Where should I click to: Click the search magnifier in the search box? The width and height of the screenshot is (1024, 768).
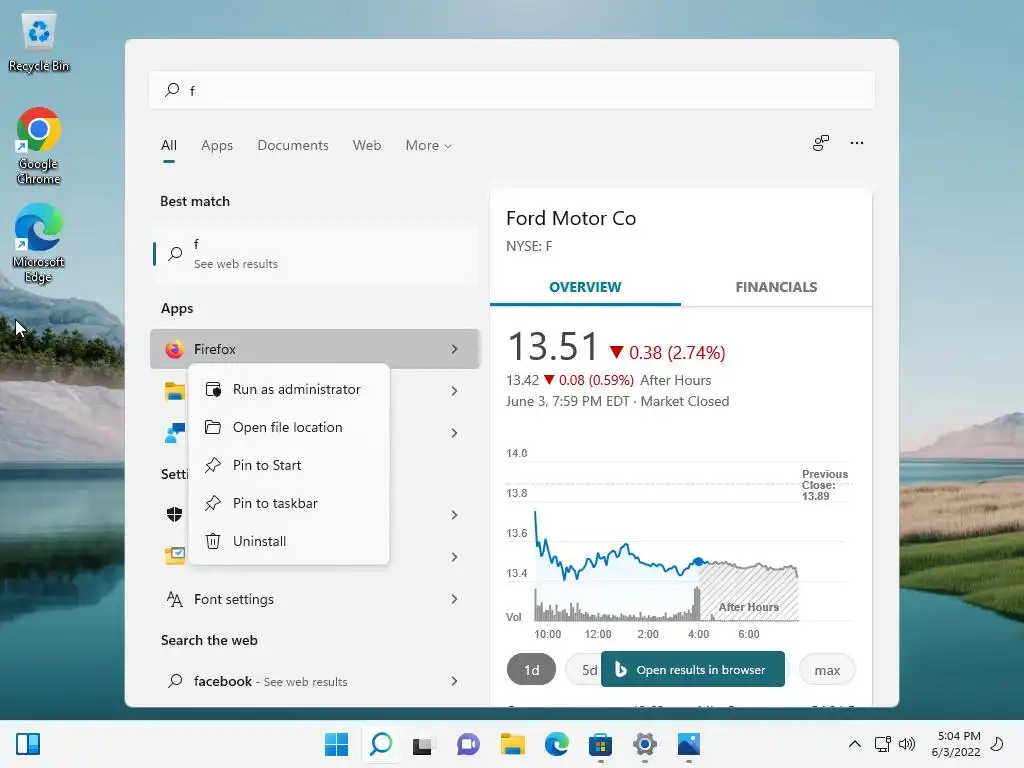pos(172,90)
